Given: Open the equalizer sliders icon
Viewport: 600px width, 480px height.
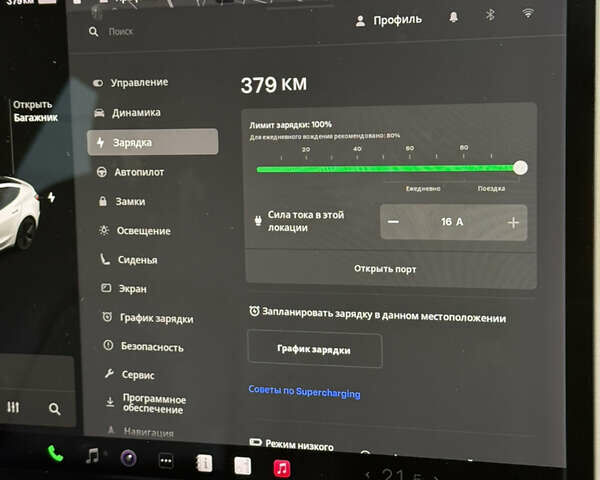Looking at the screenshot, I should tap(13, 407).
